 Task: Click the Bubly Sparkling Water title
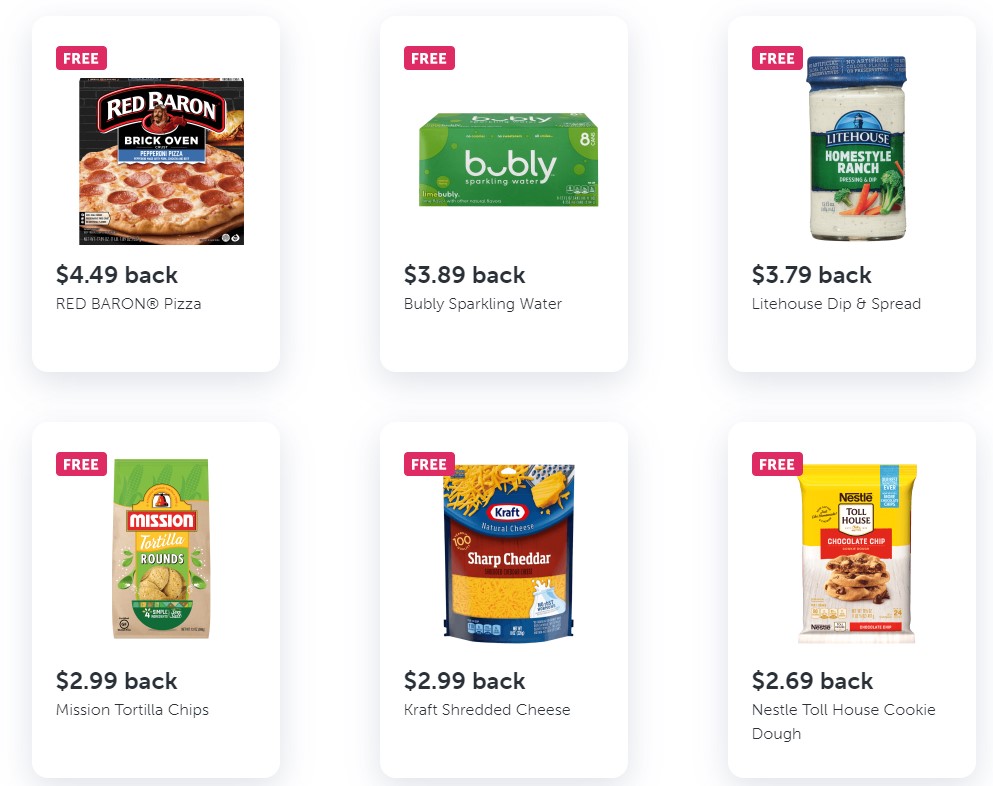tap(483, 304)
